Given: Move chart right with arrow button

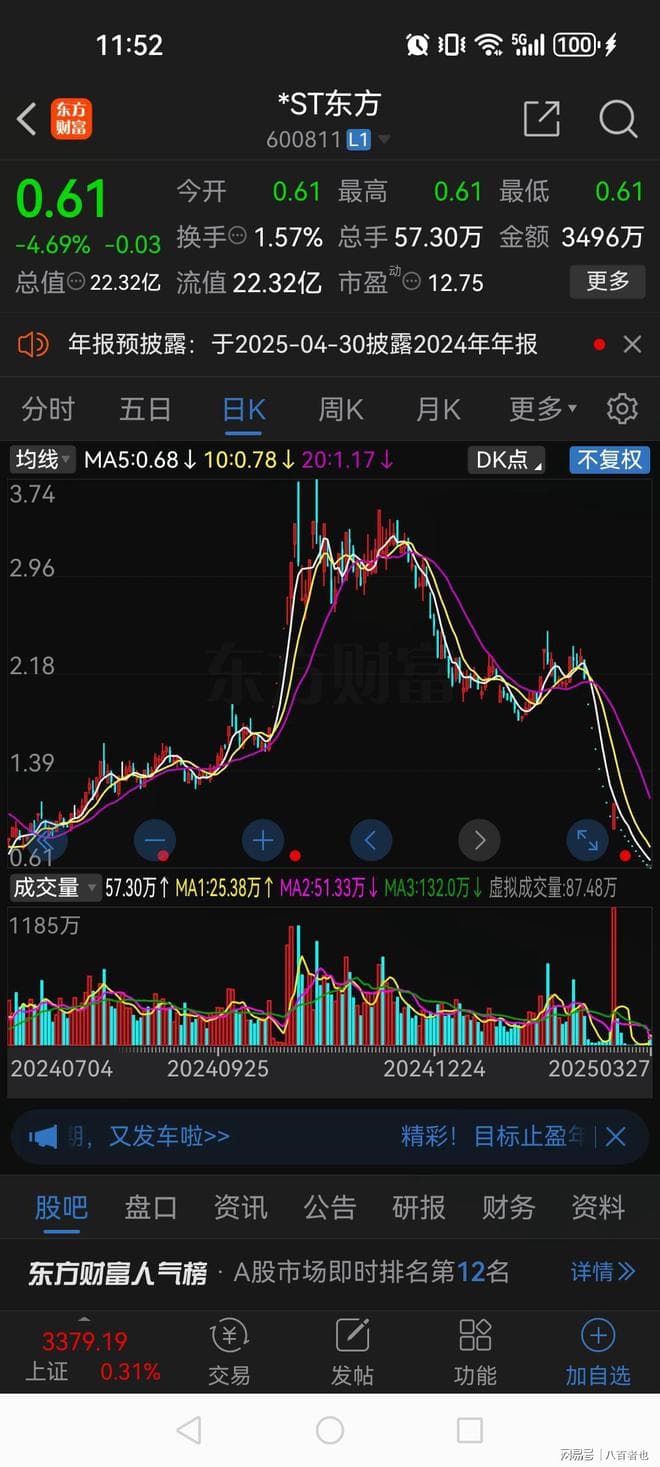Looking at the screenshot, I should pos(479,840).
